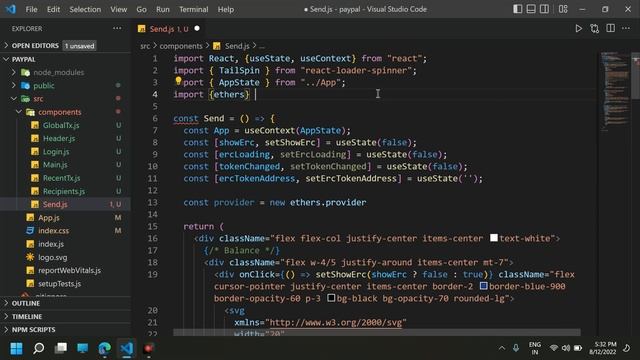The width and height of the screenshot is (640, 360).
Task: Click the VS Code taskbar icon
Action: (127, 348)
